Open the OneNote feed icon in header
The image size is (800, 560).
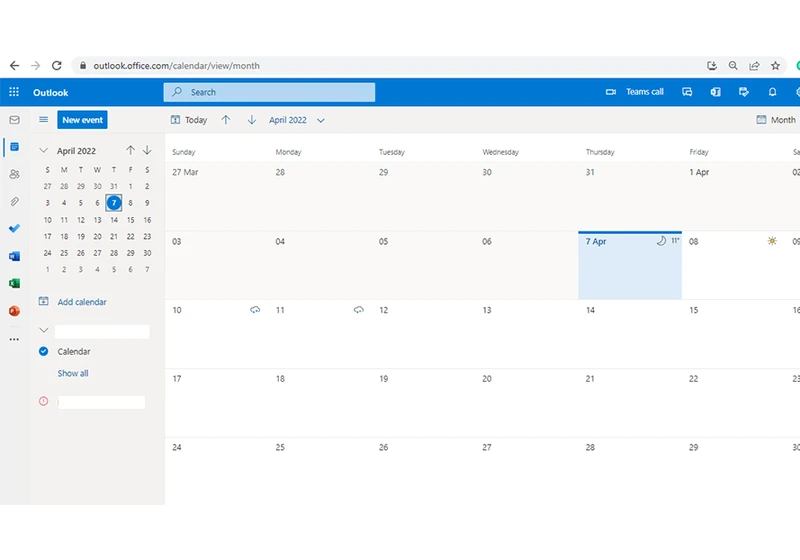pos(715,92)
